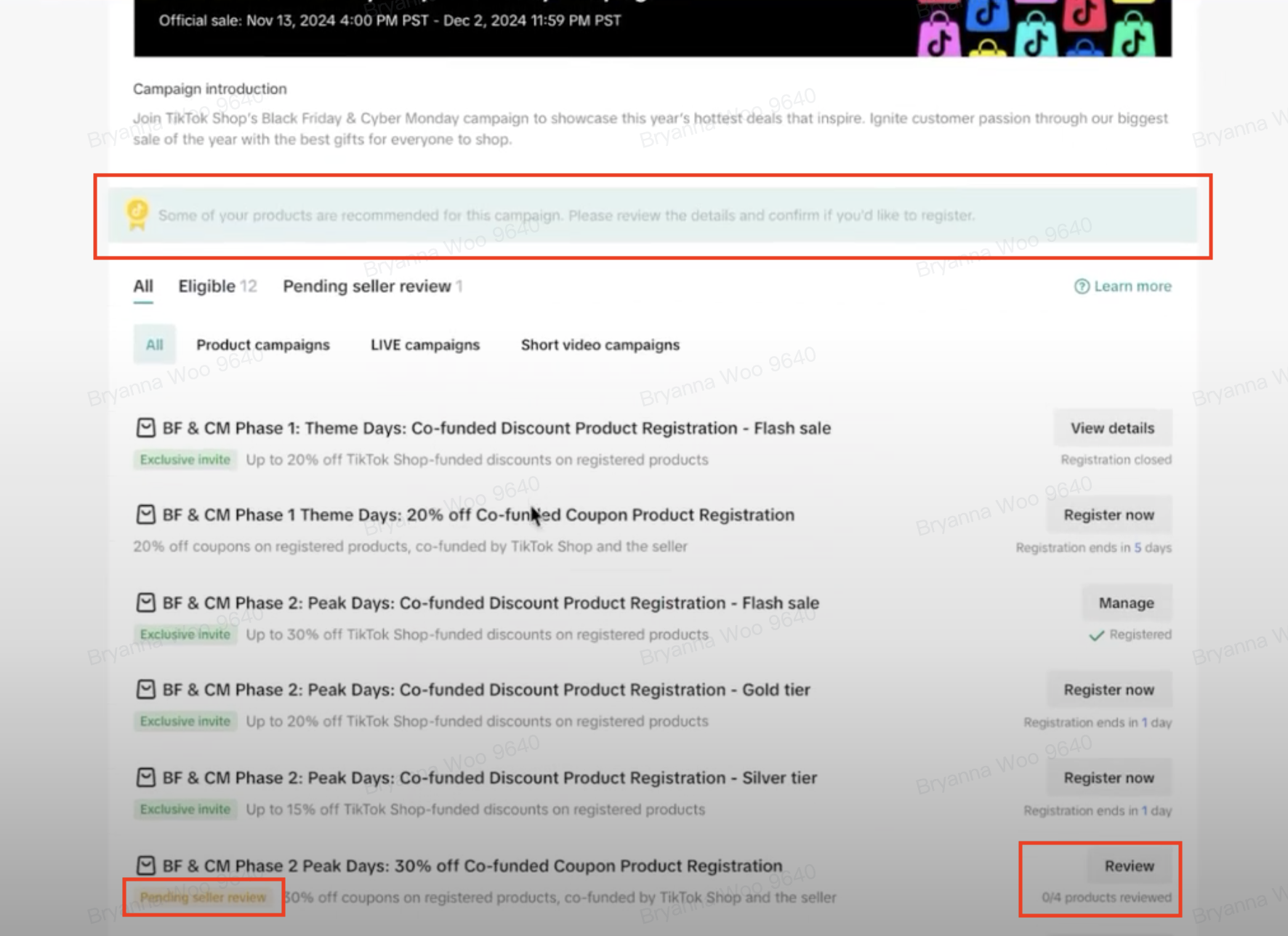Click the gold award badge icon in banner
The height and width of the screenshot is (936, 1288).
137,215
